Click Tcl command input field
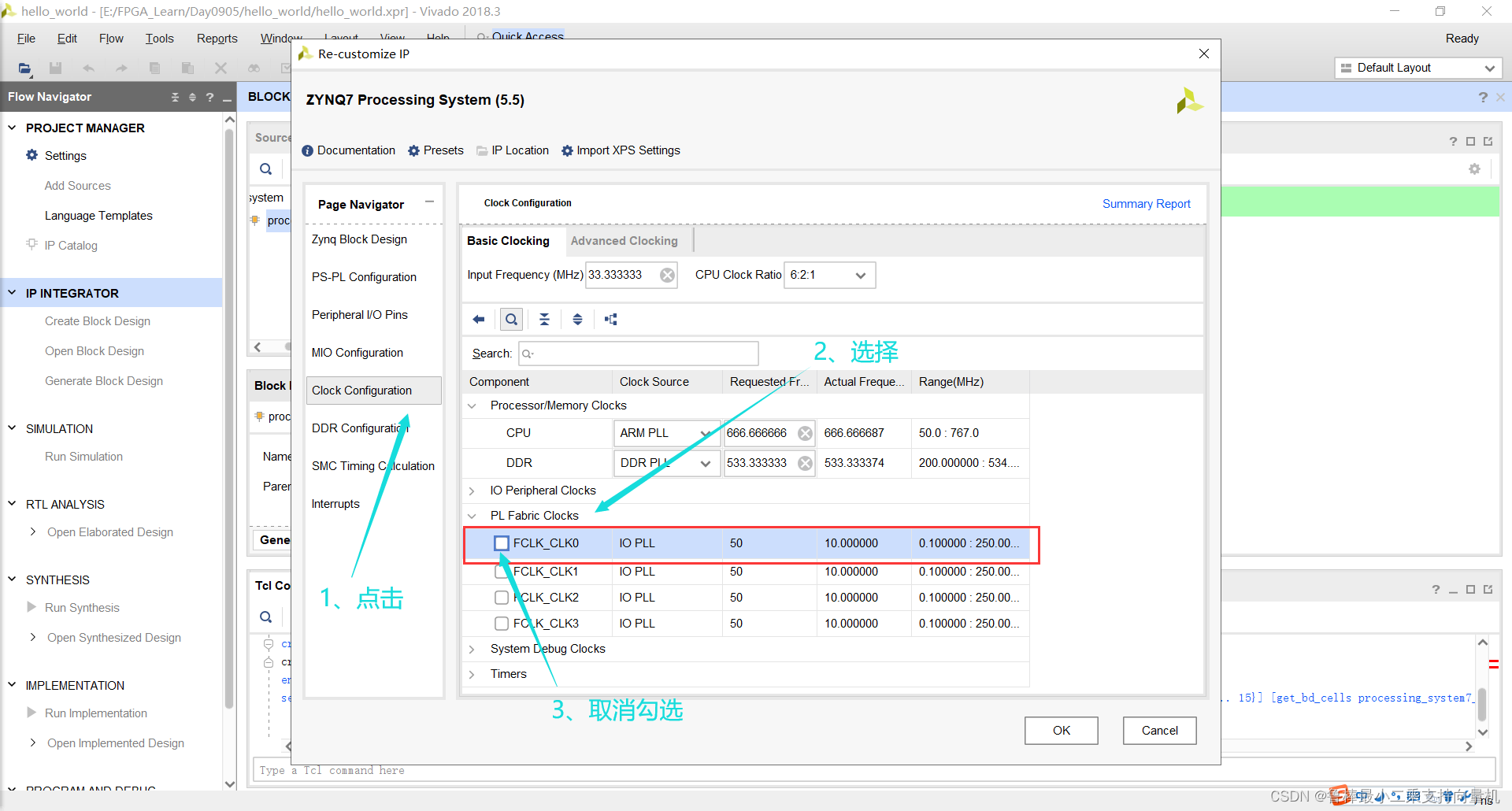Viewport: 1512px width, 811px height. tap(873, 771)
